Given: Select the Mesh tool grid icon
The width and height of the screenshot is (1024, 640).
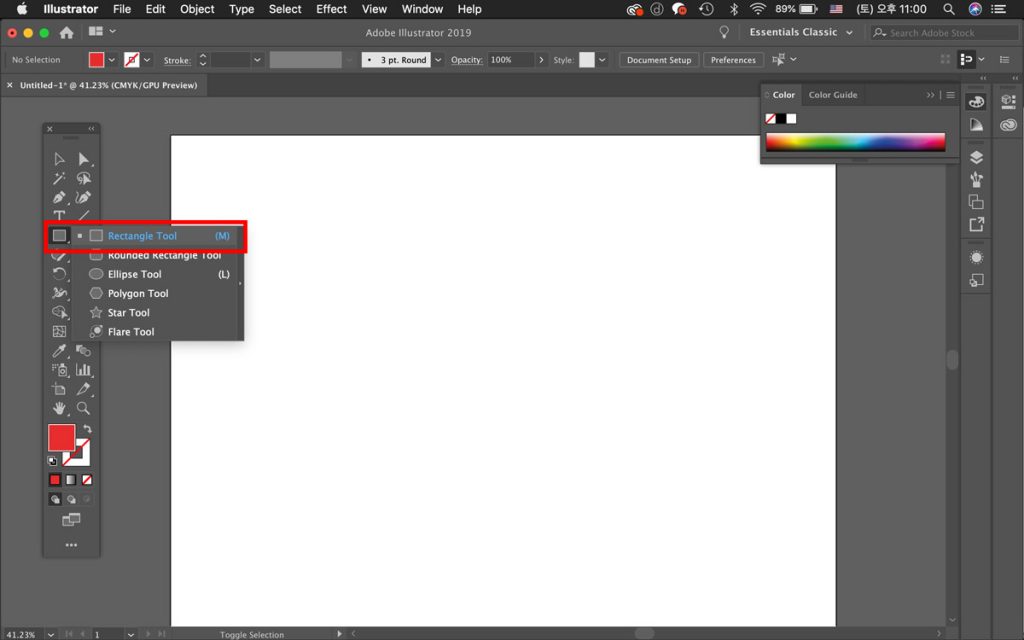Looking at the screenshot, I should click(x=59, y=332).
